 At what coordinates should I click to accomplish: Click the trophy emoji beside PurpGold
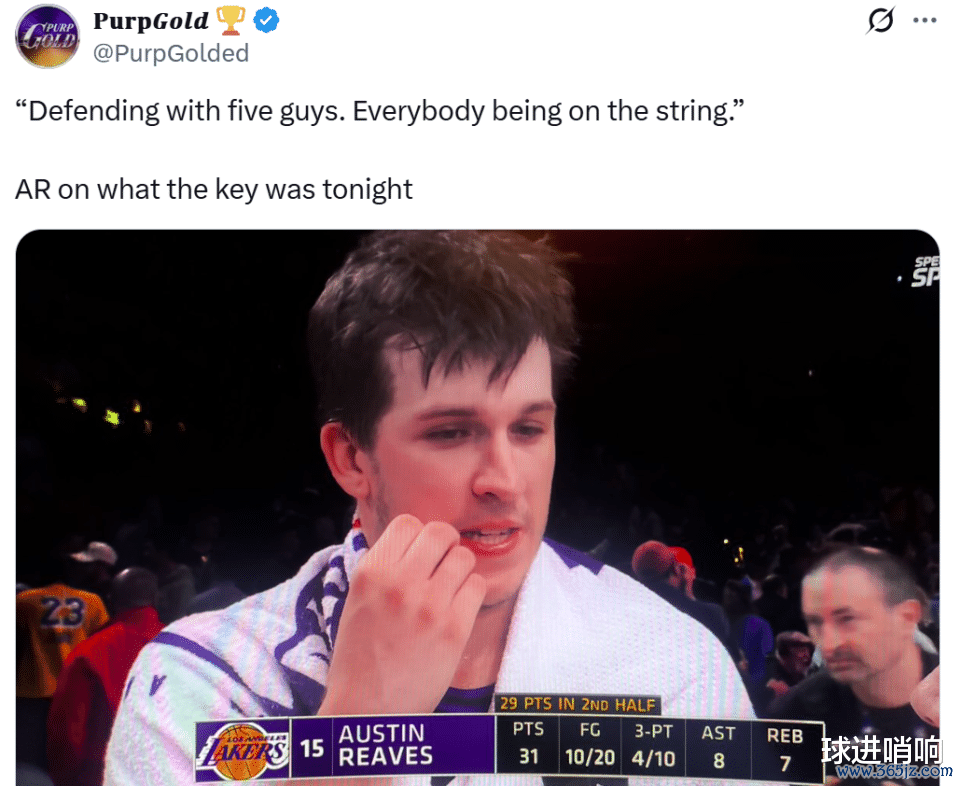click(231, 20)
